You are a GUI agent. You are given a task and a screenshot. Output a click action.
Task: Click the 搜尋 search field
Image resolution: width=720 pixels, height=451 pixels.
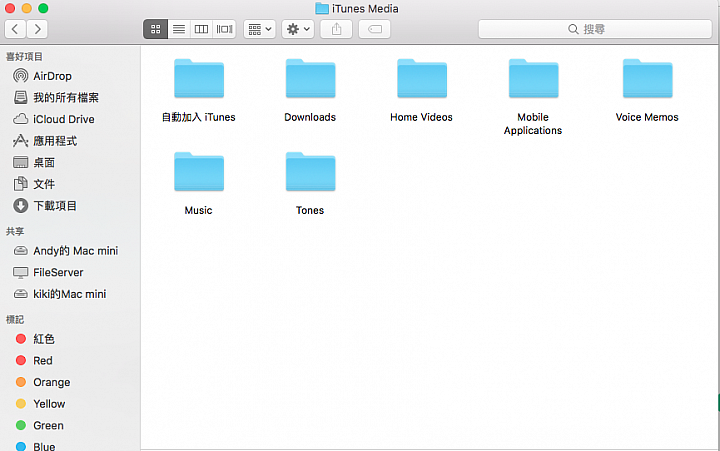pos(595,29)
